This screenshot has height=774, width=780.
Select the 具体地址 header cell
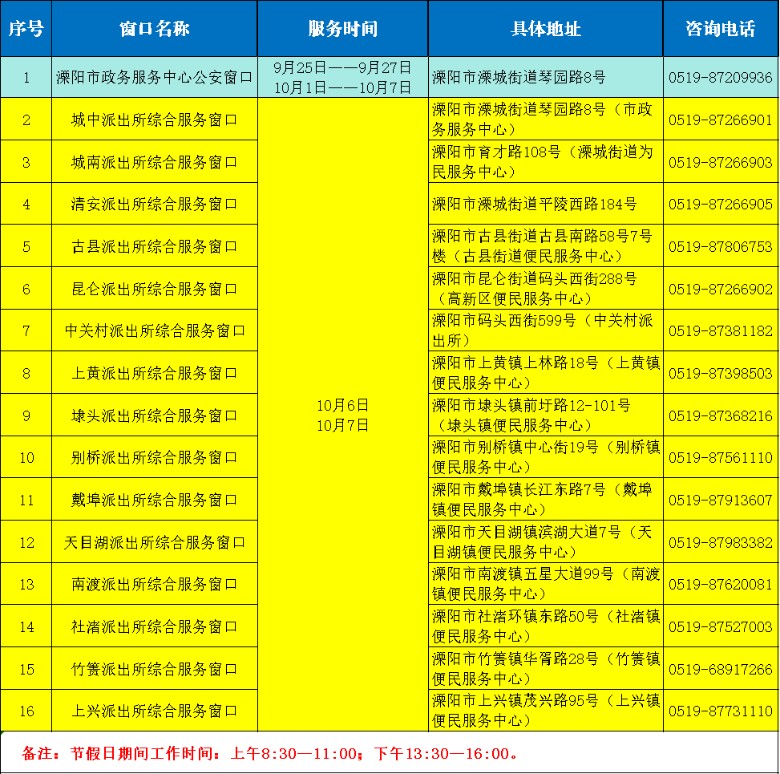coord(546,28)
